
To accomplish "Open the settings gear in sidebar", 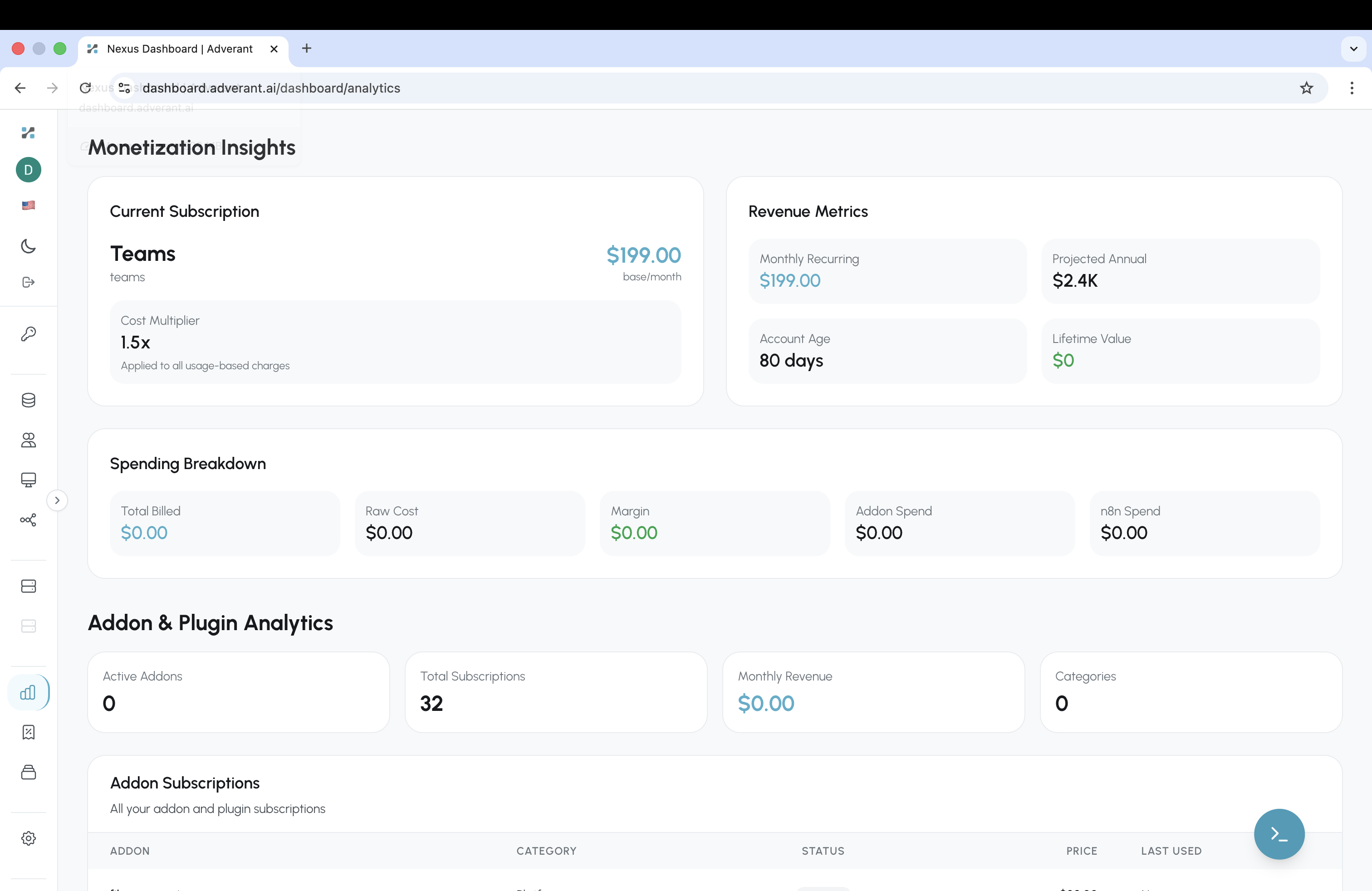I will pos(28,838).
